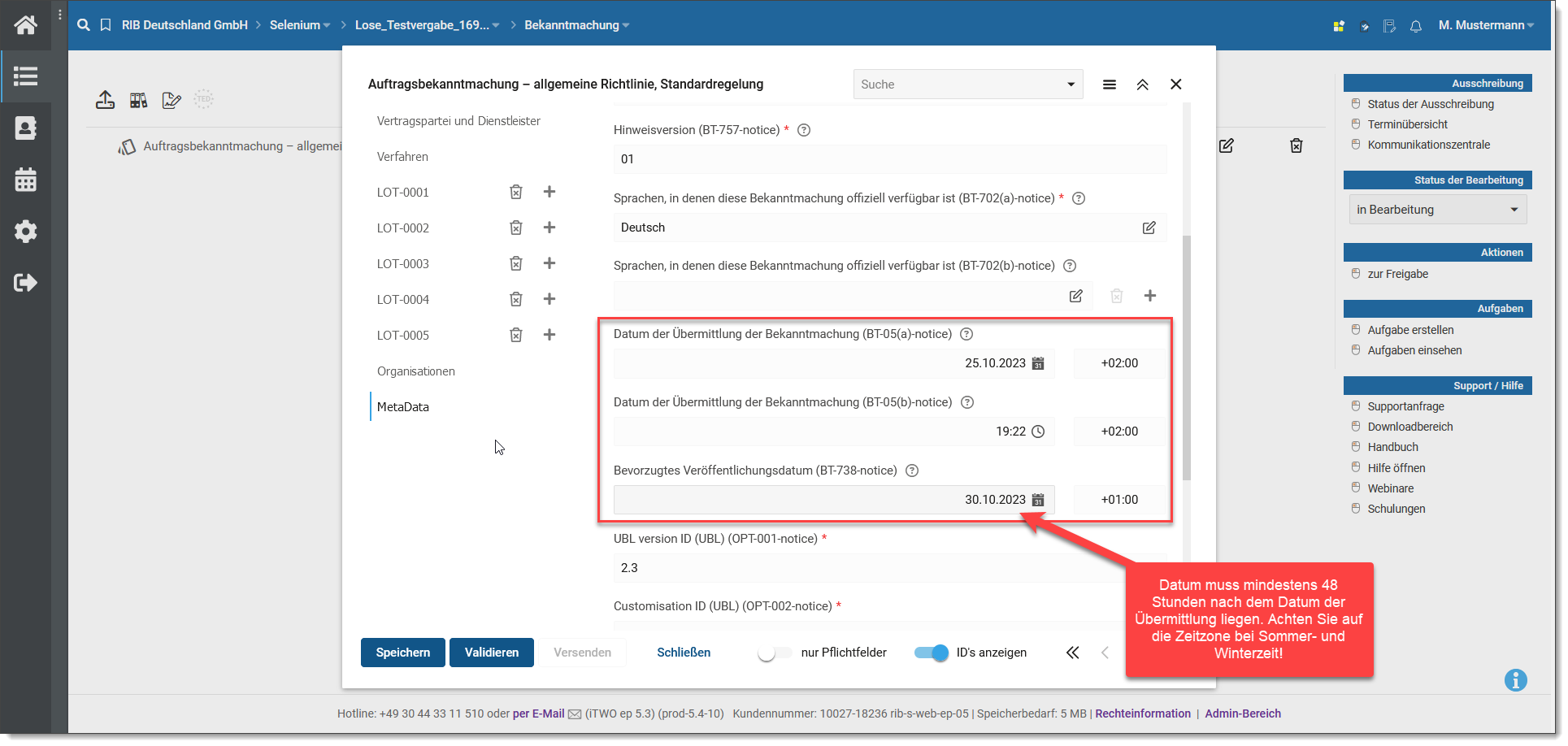Click the trash icon in the Bekanntmachung row
This screenshot has width=1568, height=746.
pyautogui.click(x=1297, y=145)
